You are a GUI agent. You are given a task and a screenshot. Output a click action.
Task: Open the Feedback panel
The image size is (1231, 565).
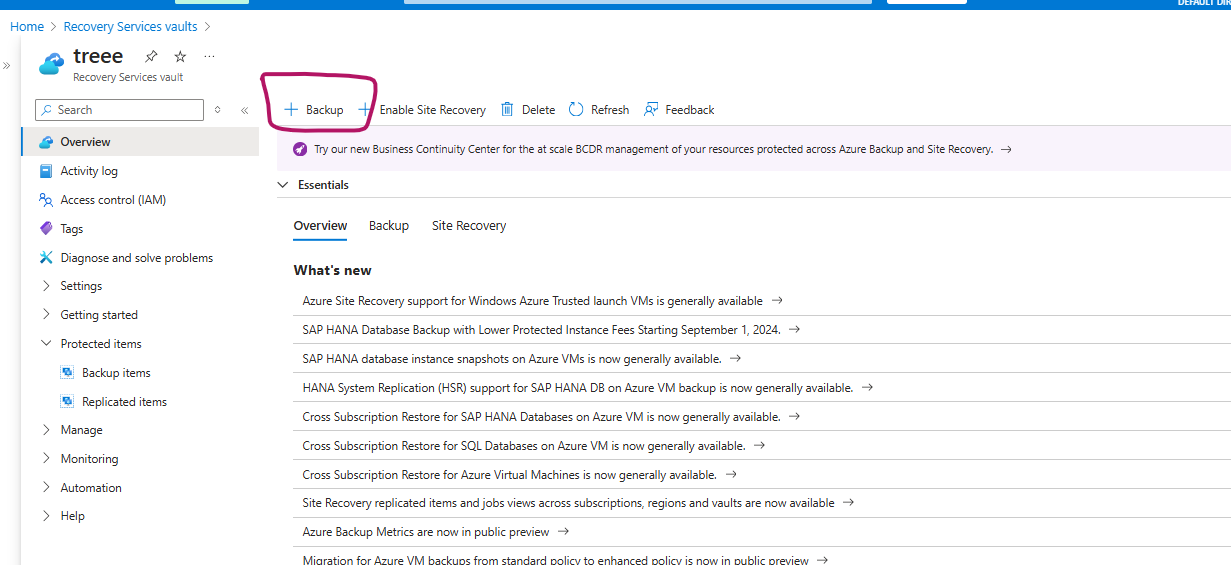(x=679, y=110)
